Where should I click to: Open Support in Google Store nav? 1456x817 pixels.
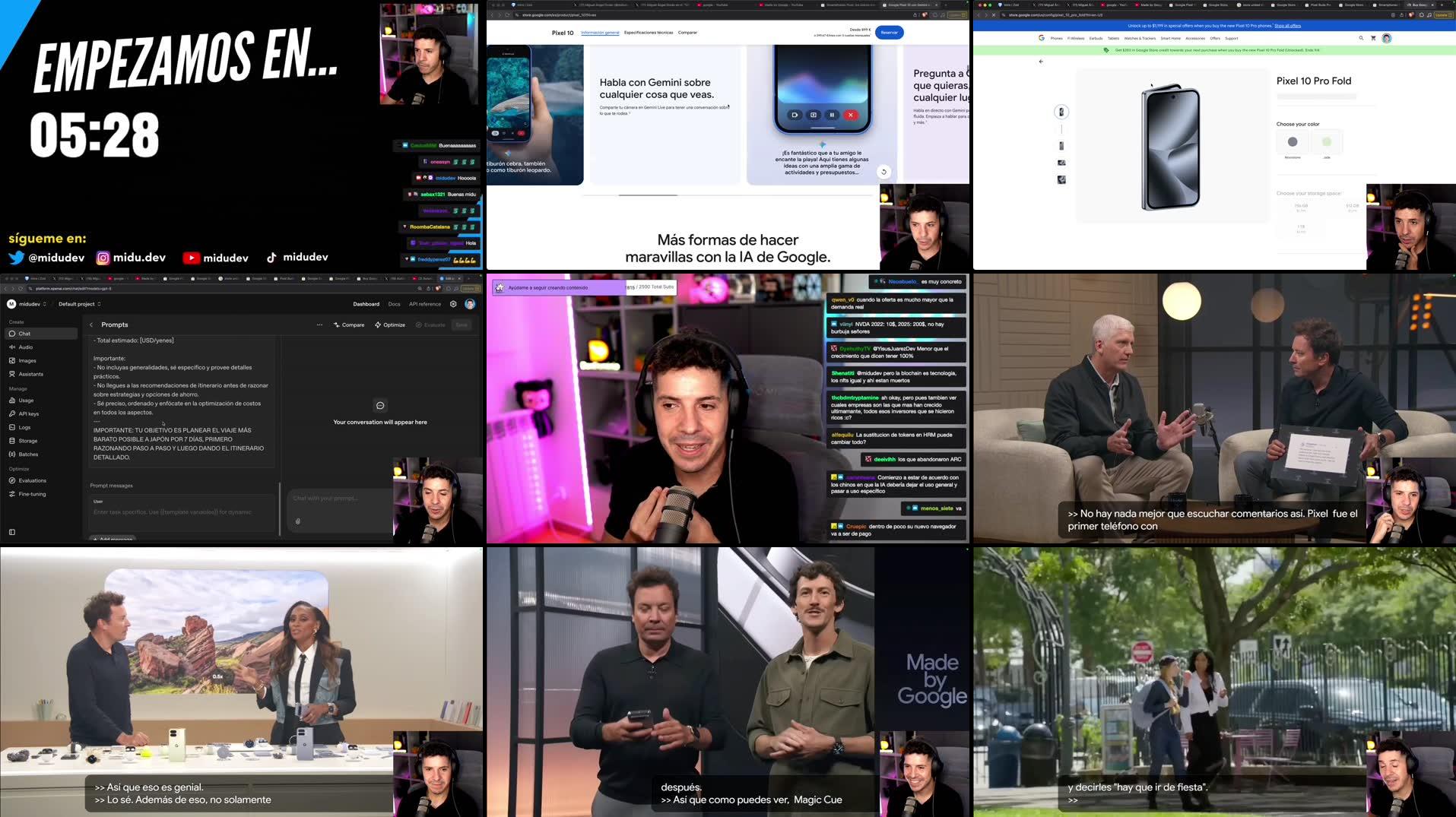coord(1231,38)
